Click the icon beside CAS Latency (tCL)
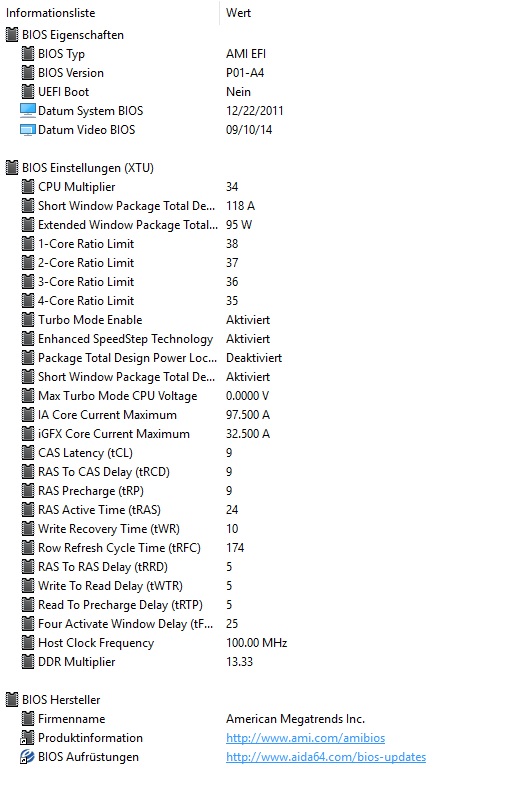Image resolution: width=509 pixels, height=800 pixels. (28, 452)
